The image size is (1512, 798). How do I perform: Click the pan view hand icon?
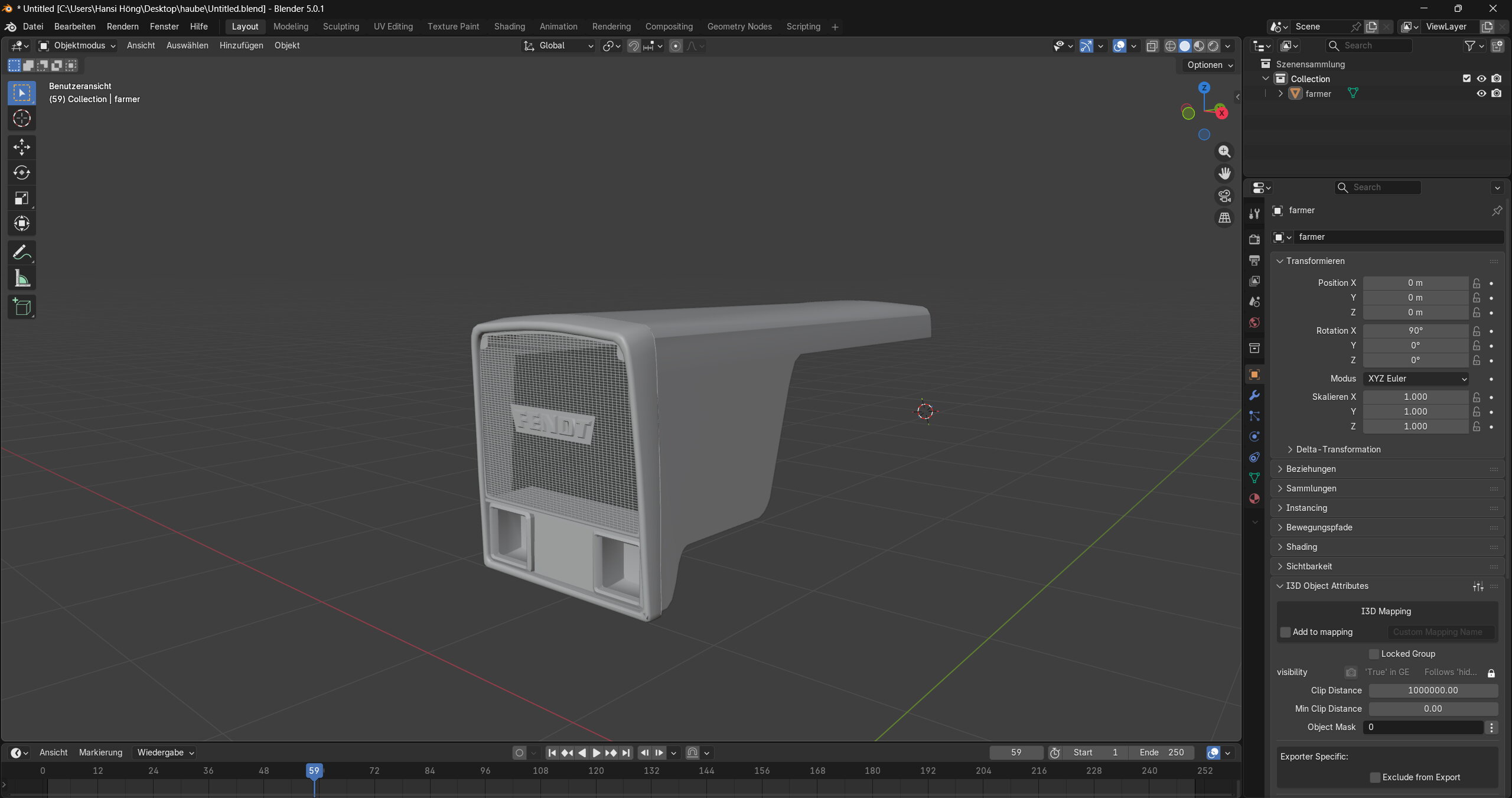point(1224,174)
